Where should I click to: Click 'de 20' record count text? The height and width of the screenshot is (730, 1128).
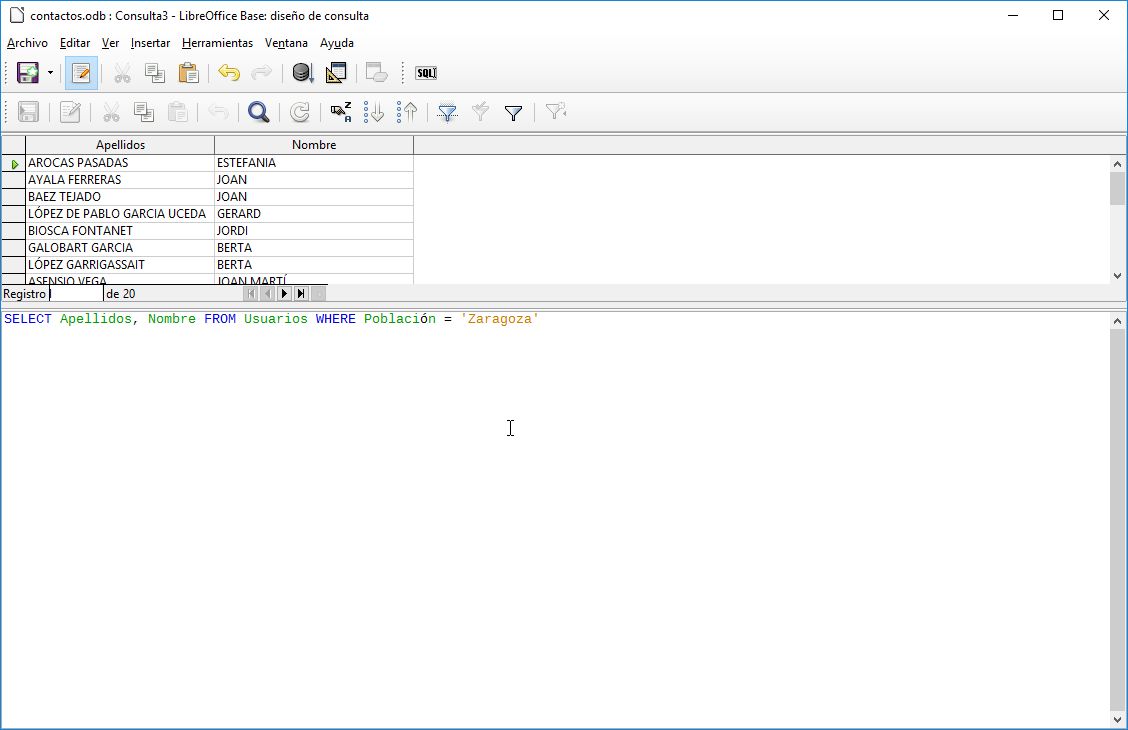pyautogui.click(x=121, y=293)
